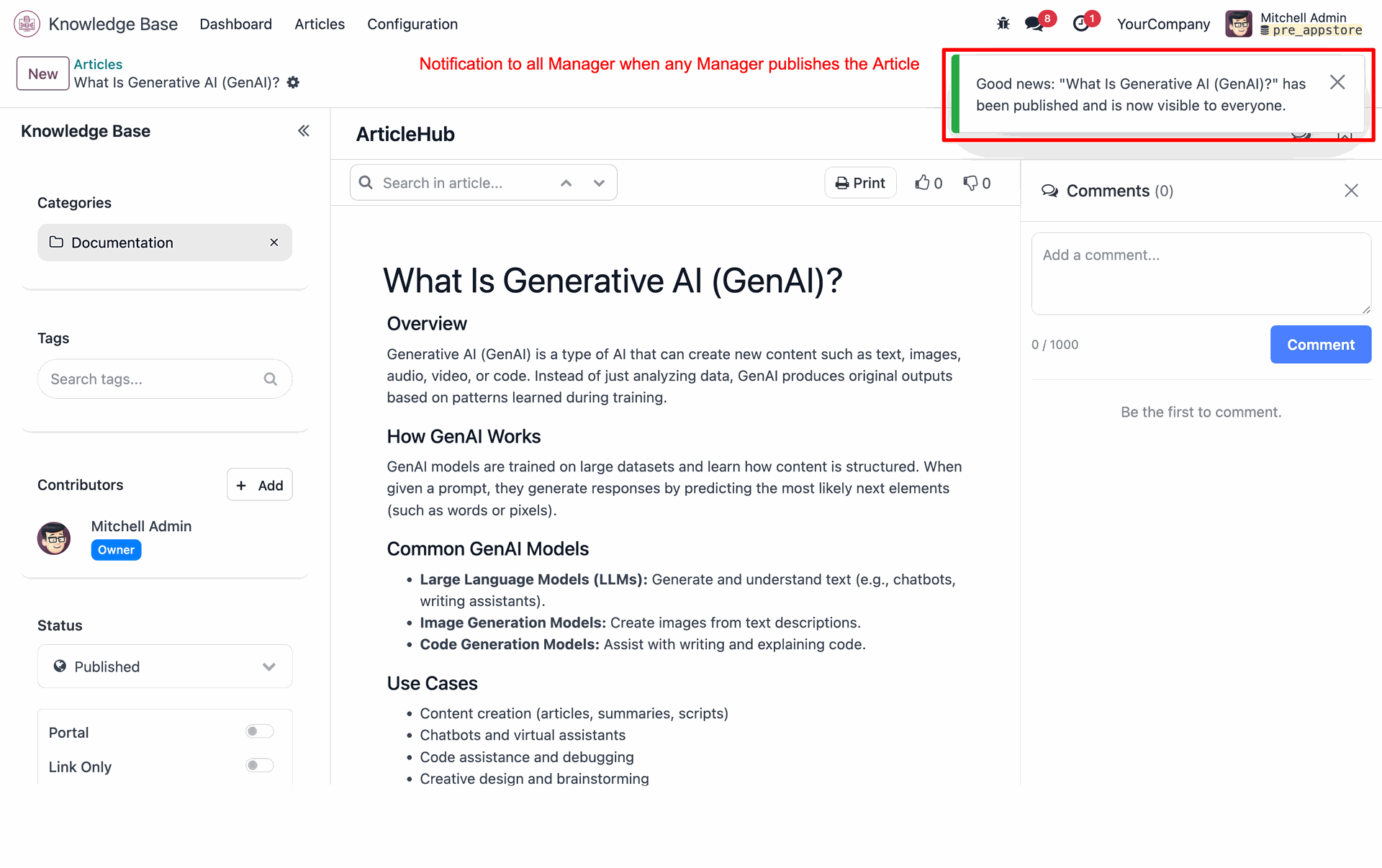1382x868 pixels.
Task: Go to next search match arrow
Action: [x=599, y=183]
